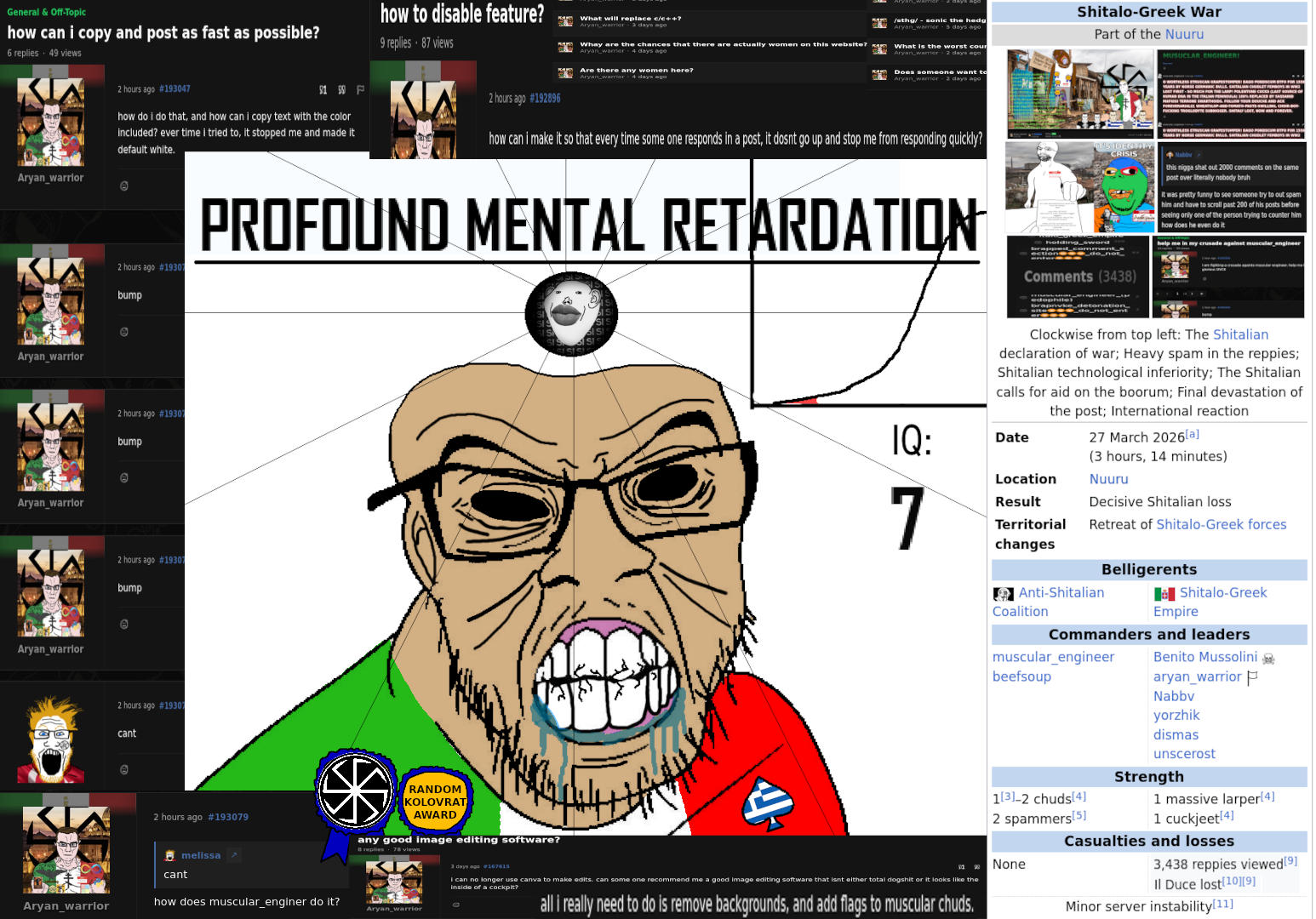Click the Anti-Shitalian Coalition flag icon
Image resolution: width=1316 pixels, height=919 pixels.
pos(1004,594)
